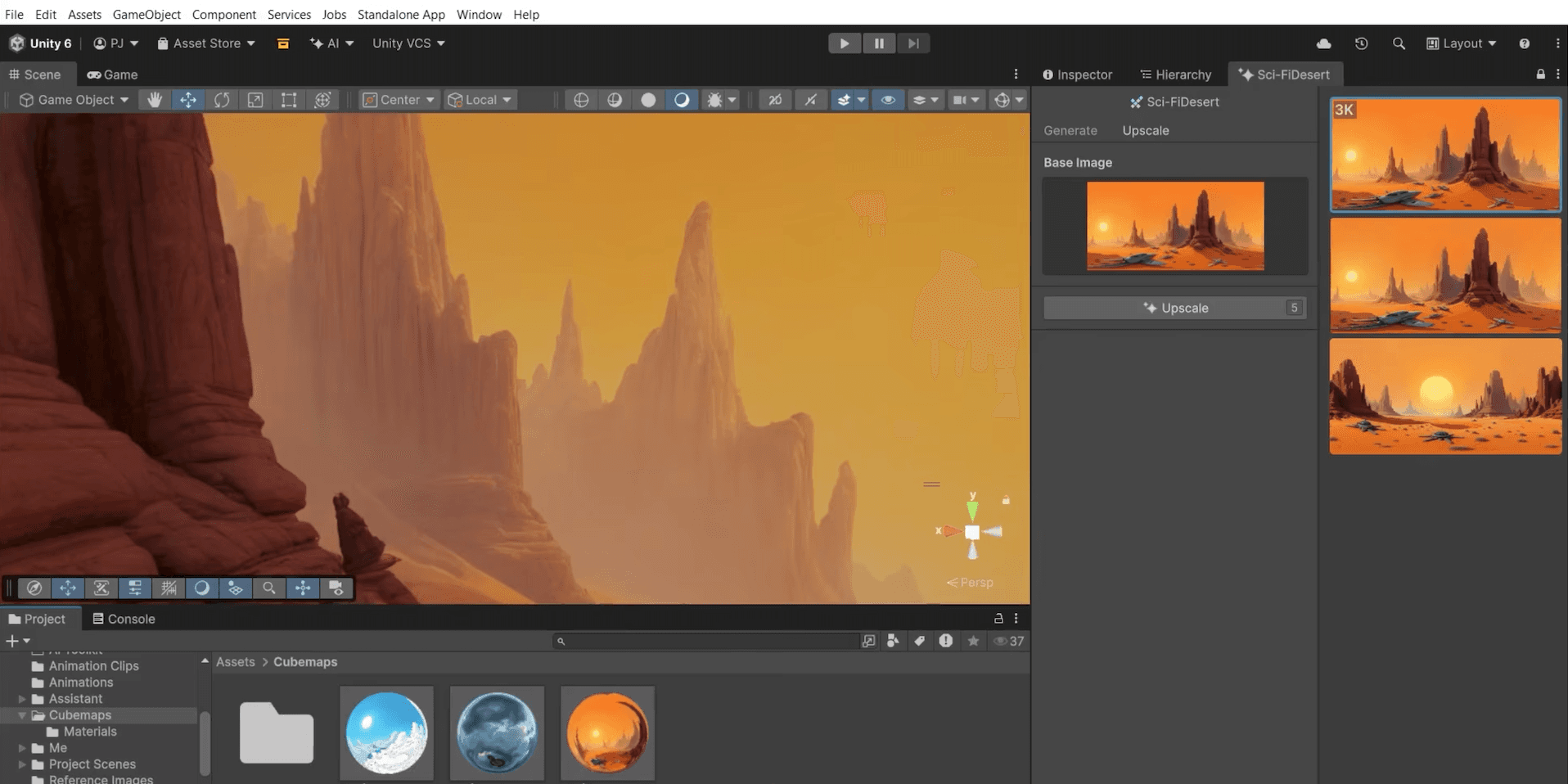
Task: Select the combined Transform tool
Action: tap(322, 100)
